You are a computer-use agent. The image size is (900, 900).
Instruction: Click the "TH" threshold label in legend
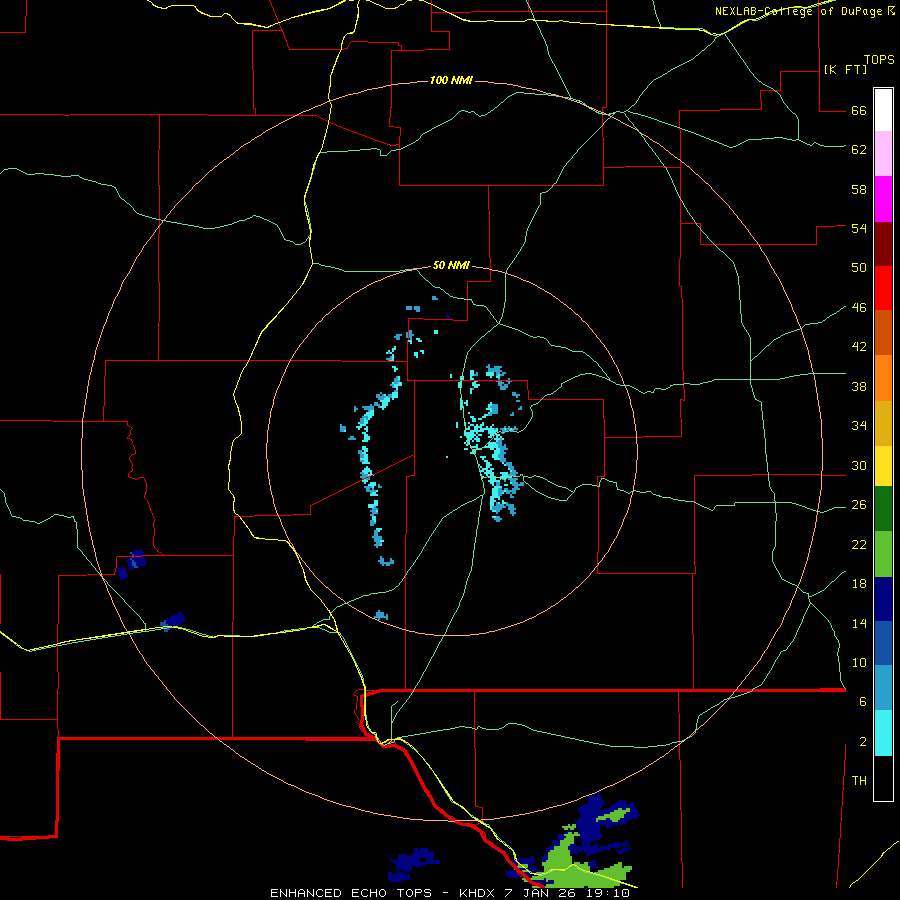click(859, 781)
